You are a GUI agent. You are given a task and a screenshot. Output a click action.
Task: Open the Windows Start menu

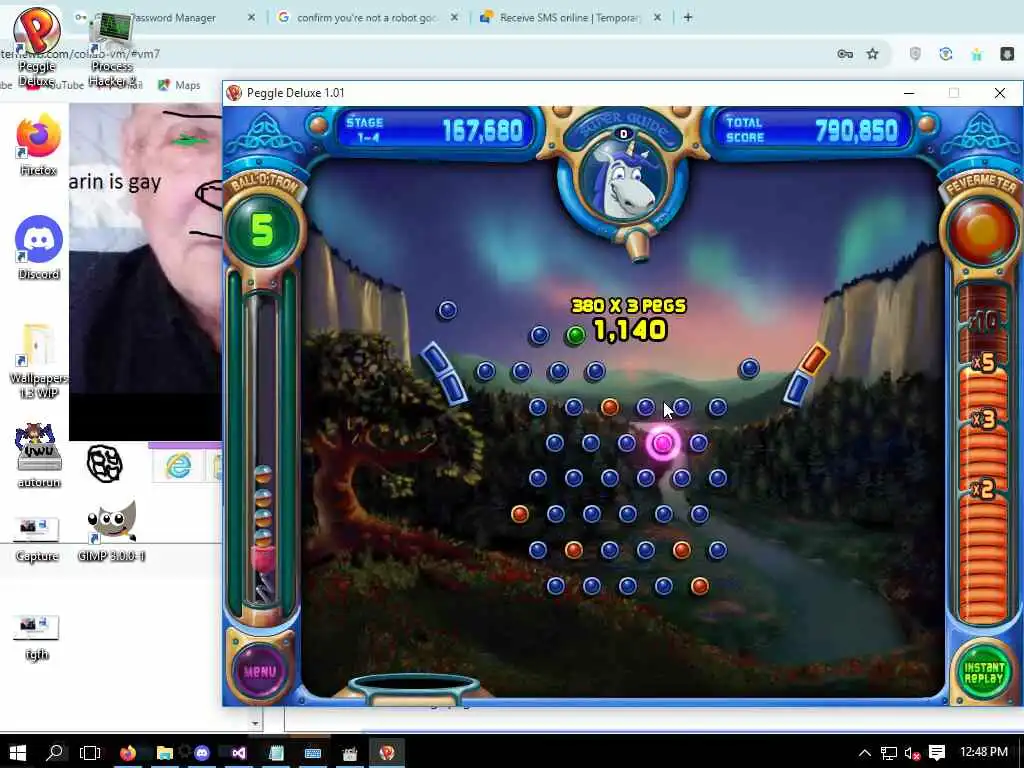[18, 753]
